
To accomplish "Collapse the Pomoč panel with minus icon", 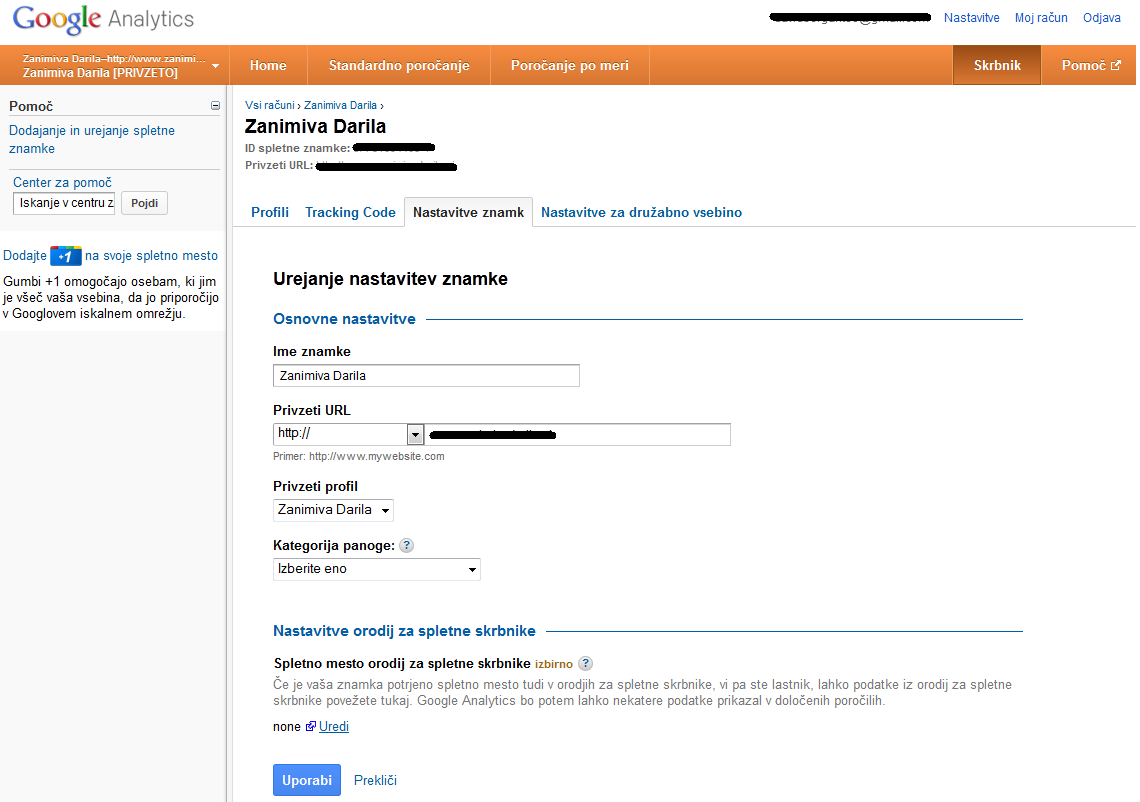I will (215, 106).
